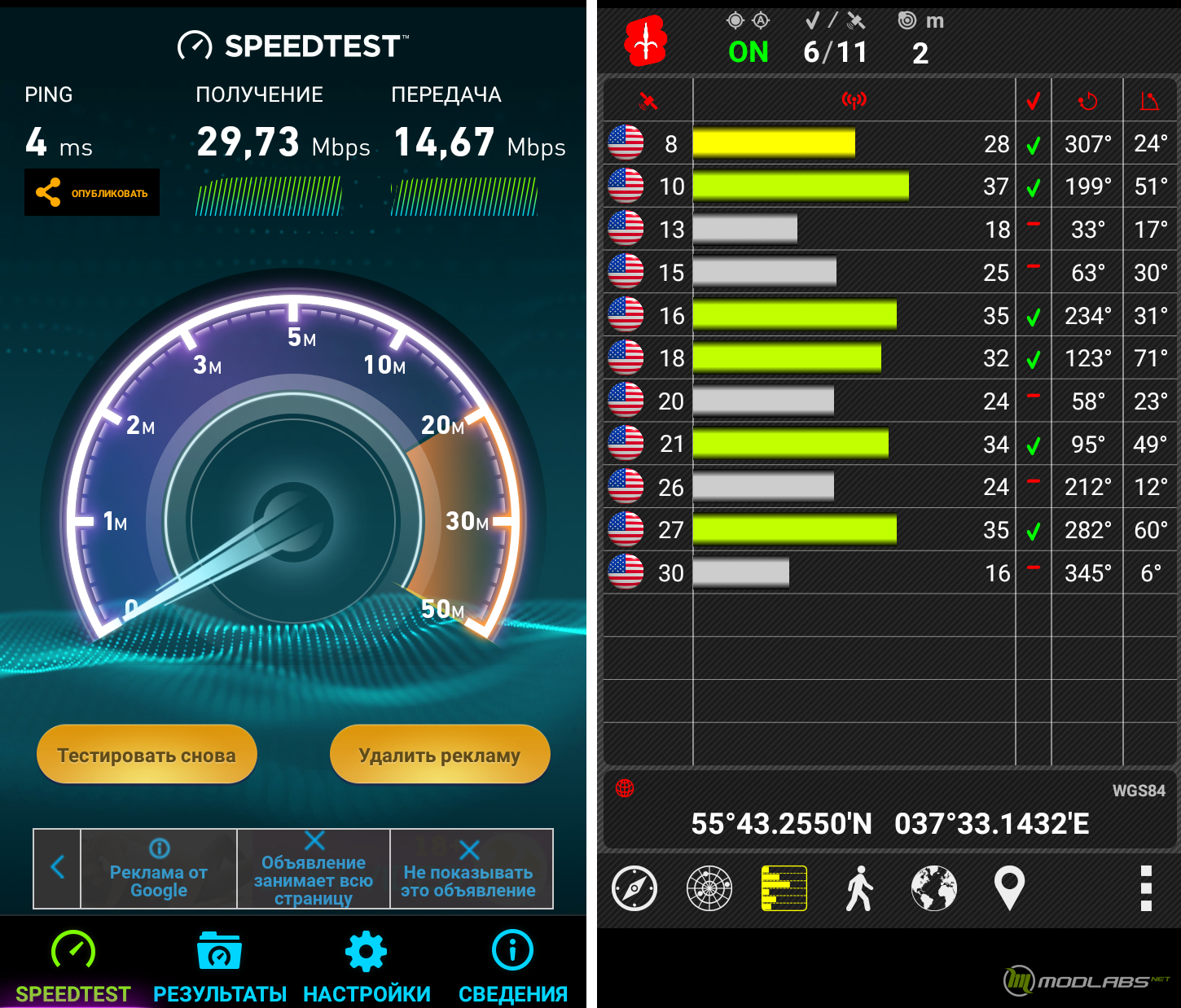The image size is (1181, 1008).
Task: Tap the share icon beside ОПУБЛИКОВАТЬ
Action: pos(48,192)
